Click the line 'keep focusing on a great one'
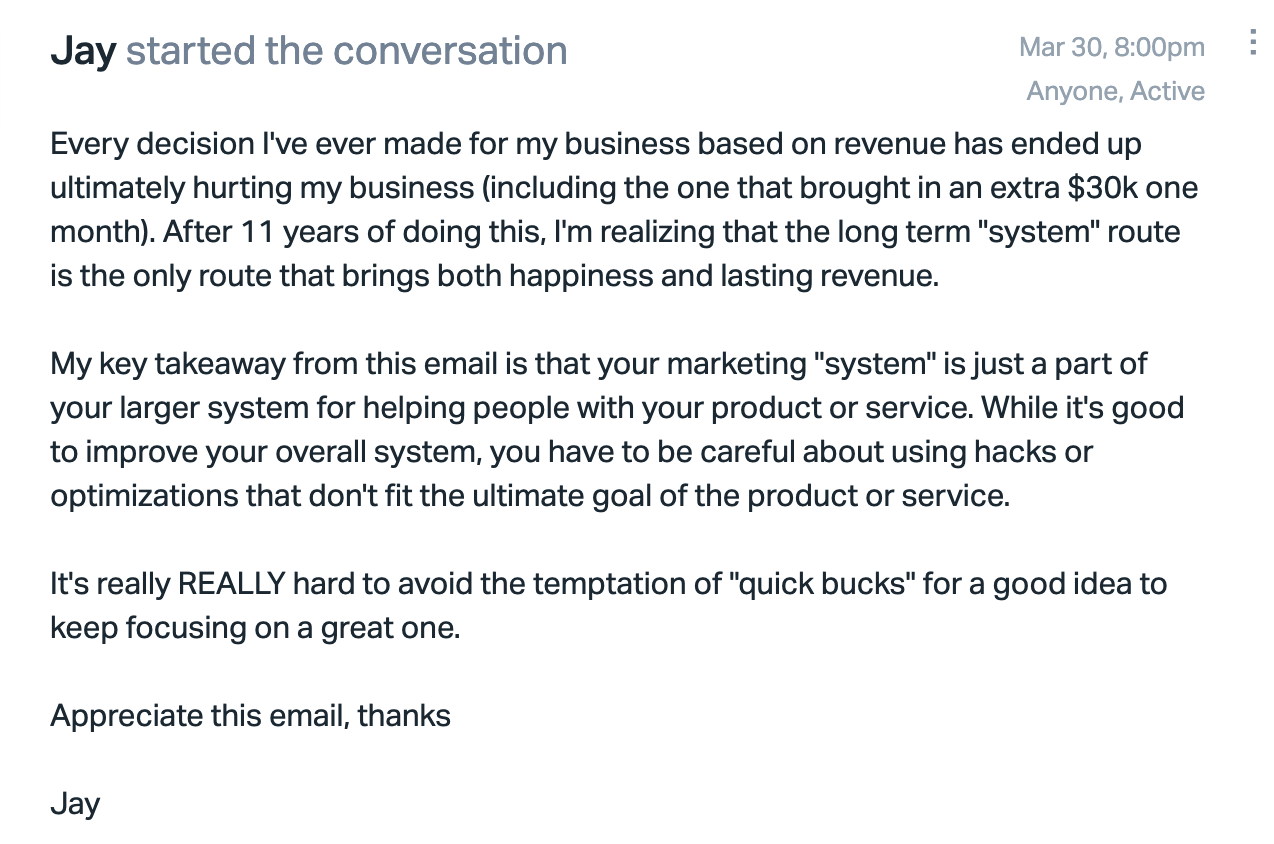The width and height of the screenshot is (1274, 844). [x=255, y=628]
